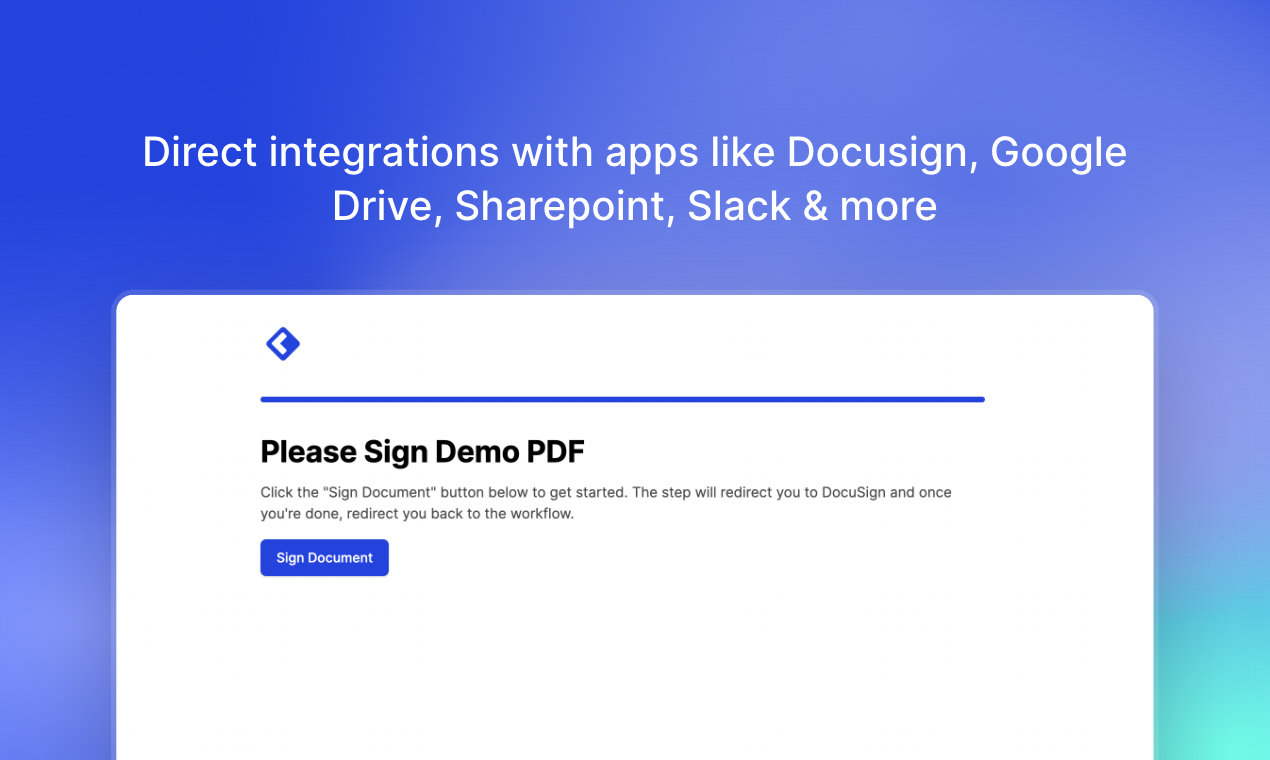Screen dimensions: 1270x760
Task: Click the 'Direct integrations with apps' headline
Action: 635,178
